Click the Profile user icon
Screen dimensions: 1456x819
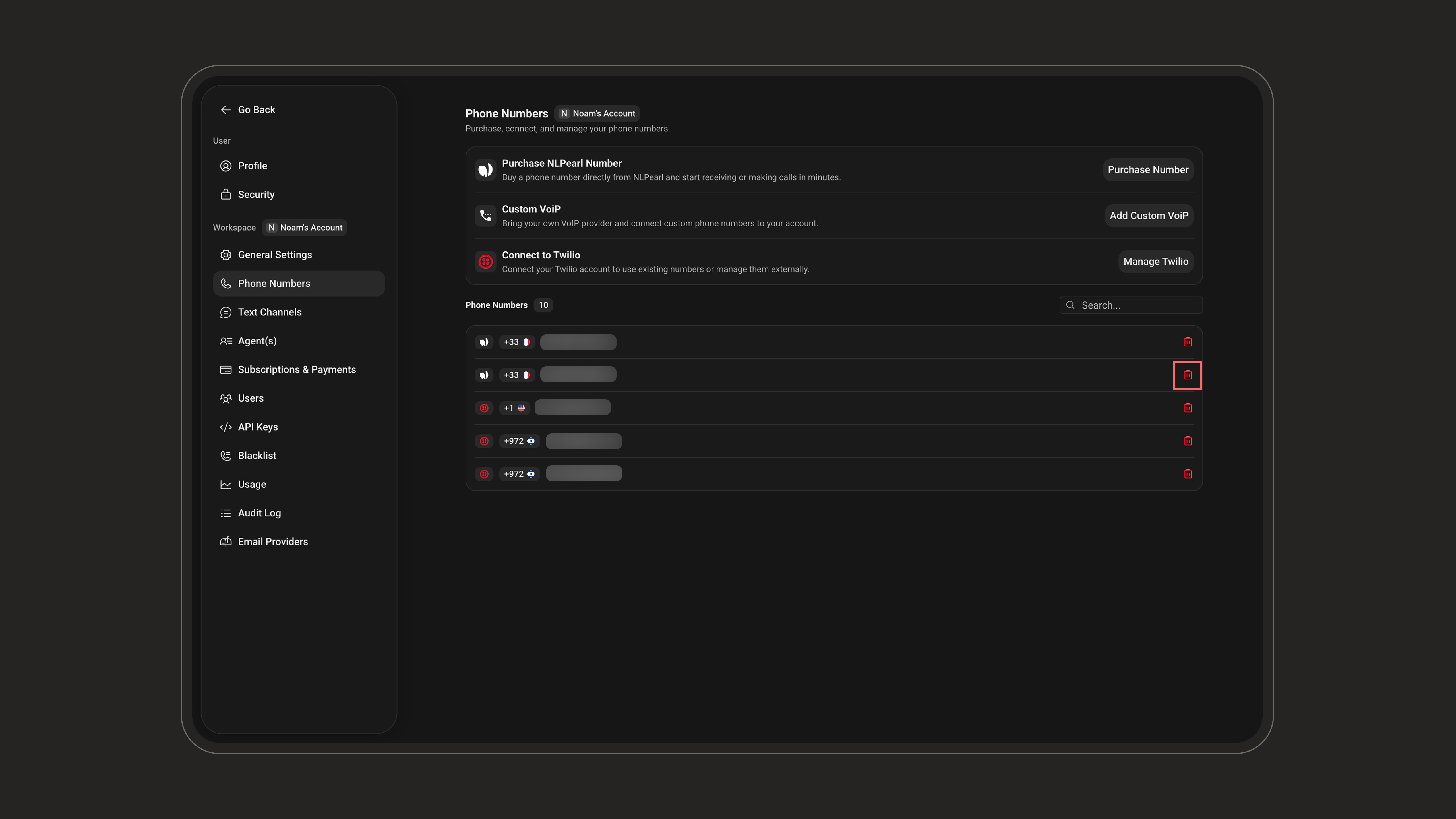tap(226, 166)
